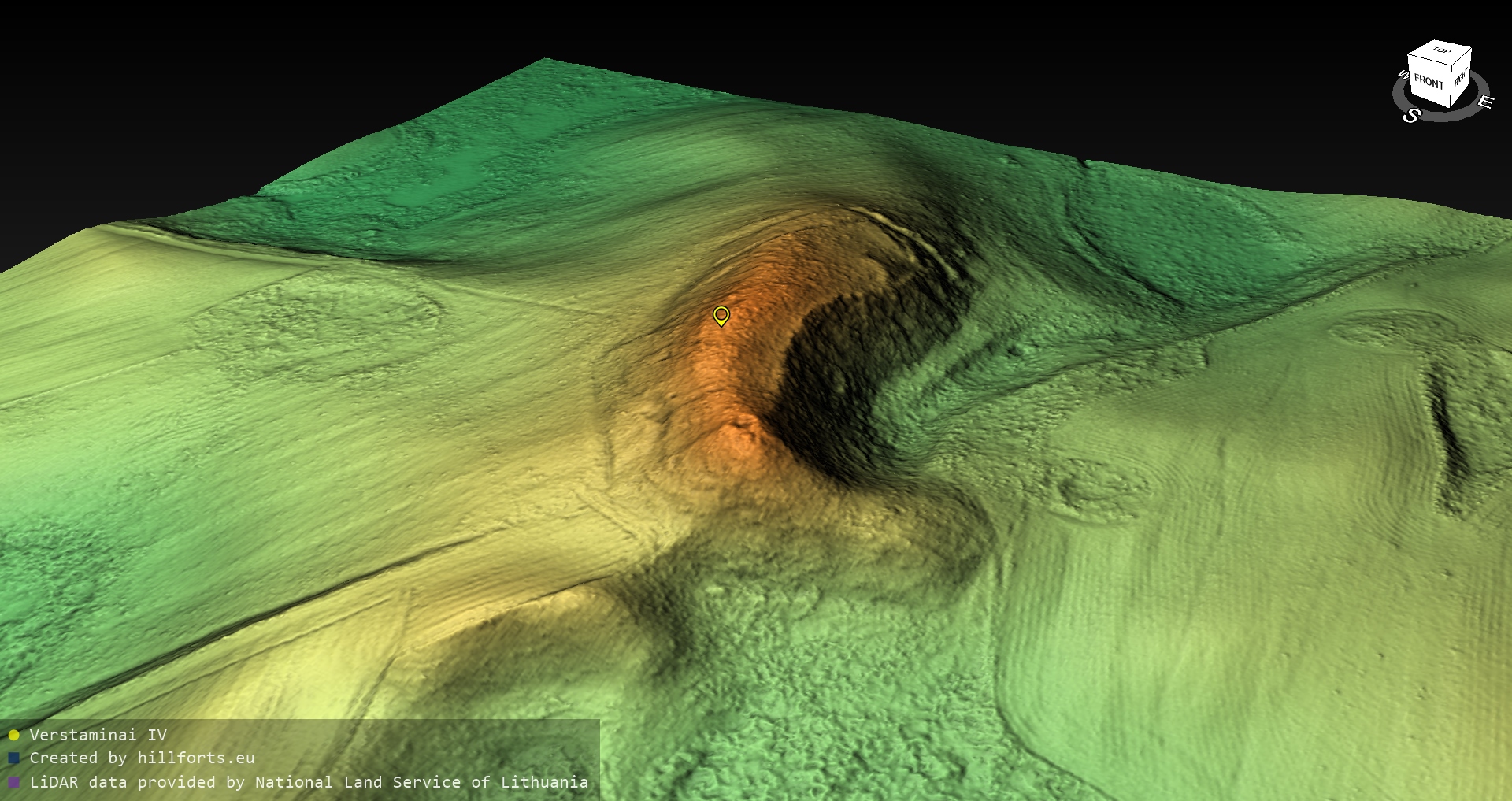Image resolution: width=1512 pixels, height=801 pixels.
Task: Click the blue square beside Created by hillforts.eu
Action: 13,758
